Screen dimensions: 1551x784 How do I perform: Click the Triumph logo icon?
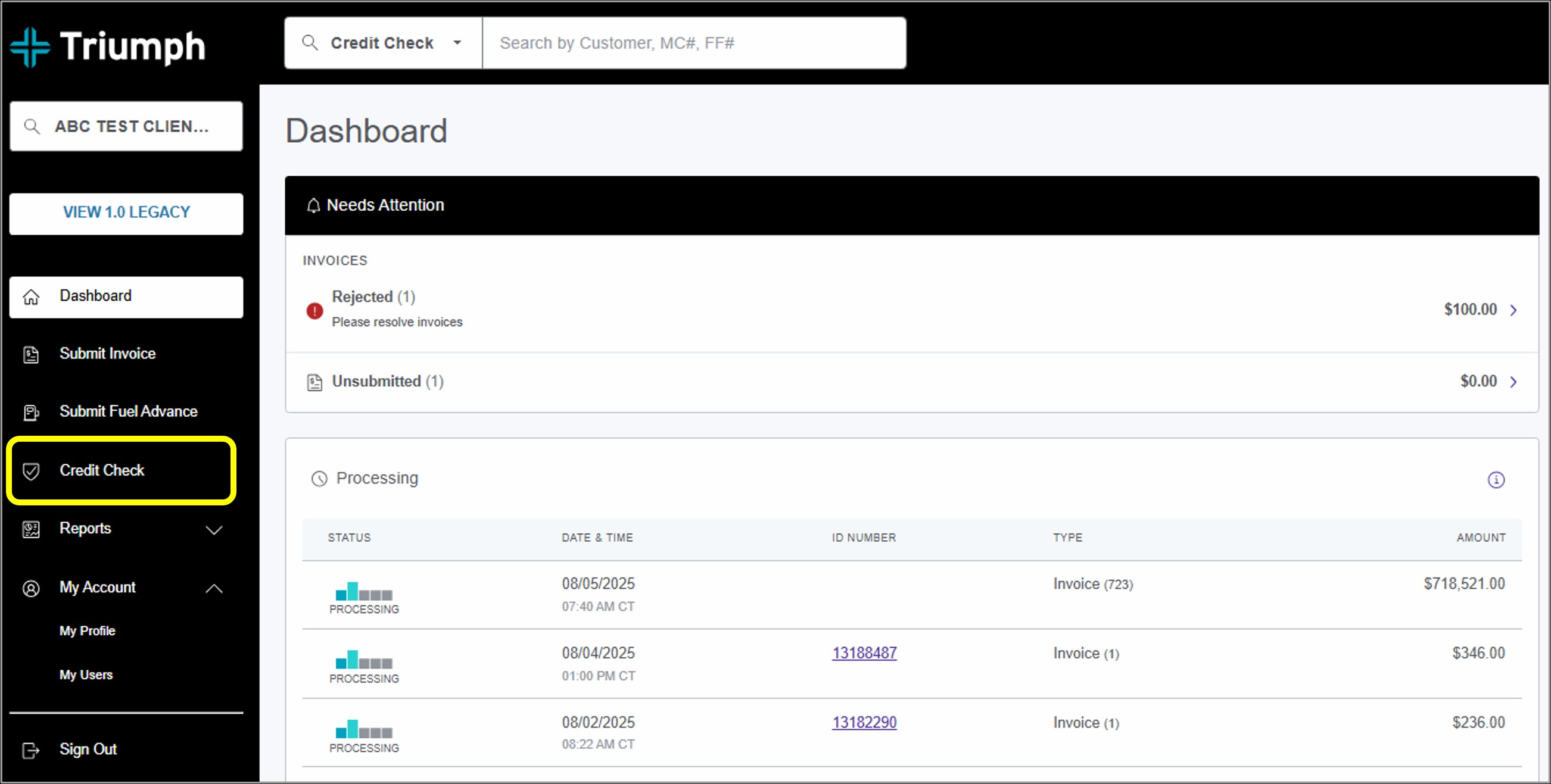coord(30,47)
